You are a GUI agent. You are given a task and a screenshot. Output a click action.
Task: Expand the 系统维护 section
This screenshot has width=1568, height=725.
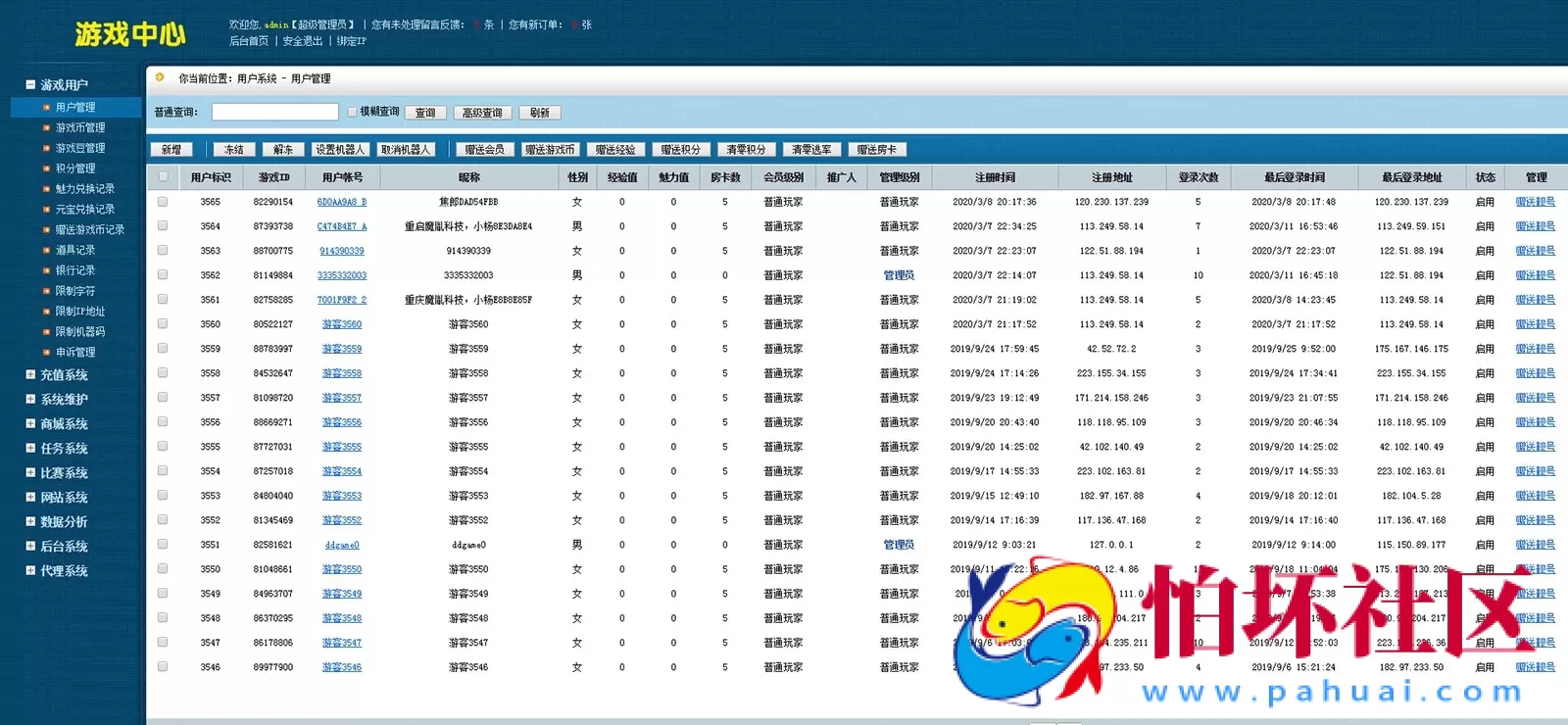[x=31, y=400]
